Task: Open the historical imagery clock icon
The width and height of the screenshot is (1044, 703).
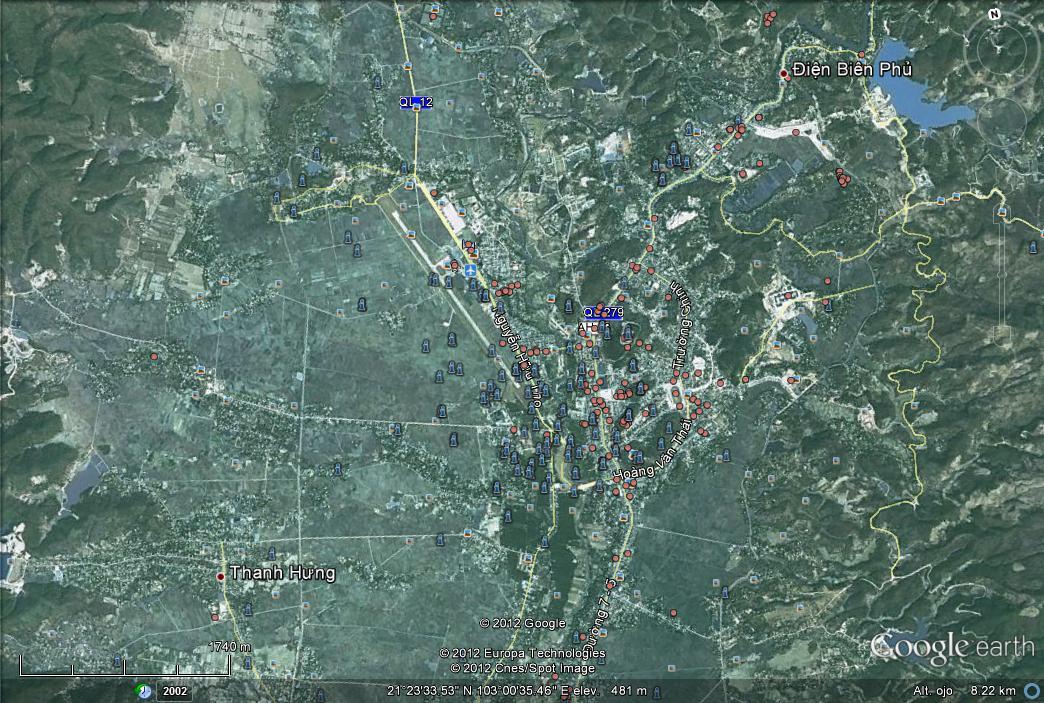Action: (x=145, y=691)
